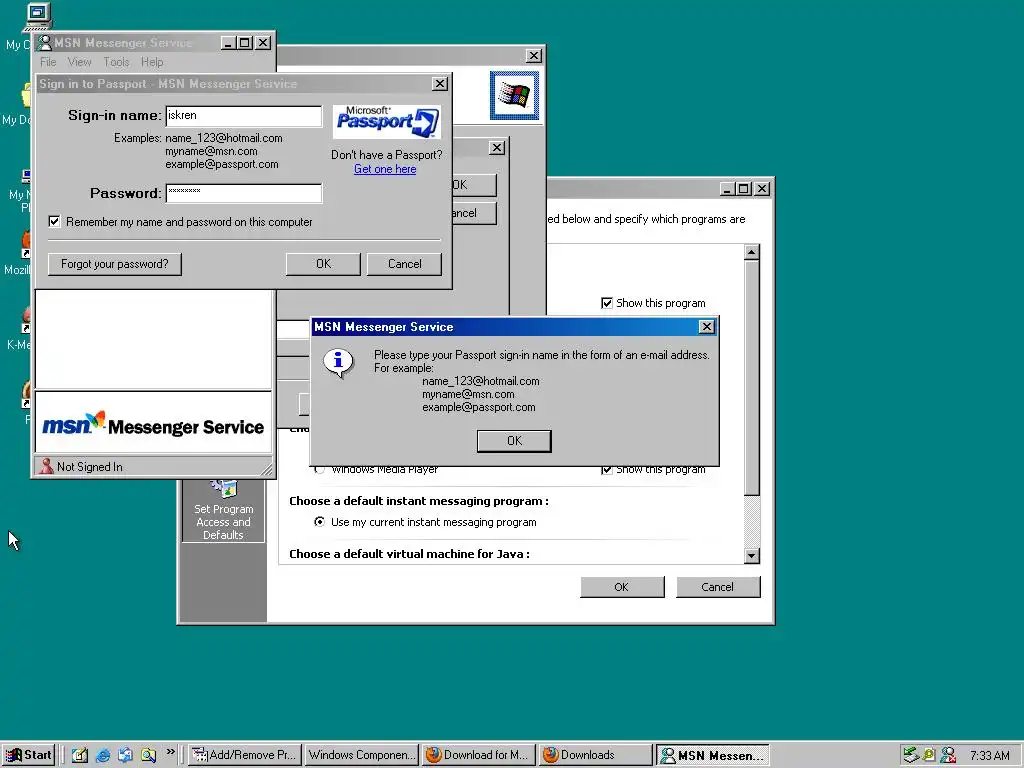Expand the quick launch overflow chevron
The height and width of the screenshot is (768, 1024).
point(170,752)
